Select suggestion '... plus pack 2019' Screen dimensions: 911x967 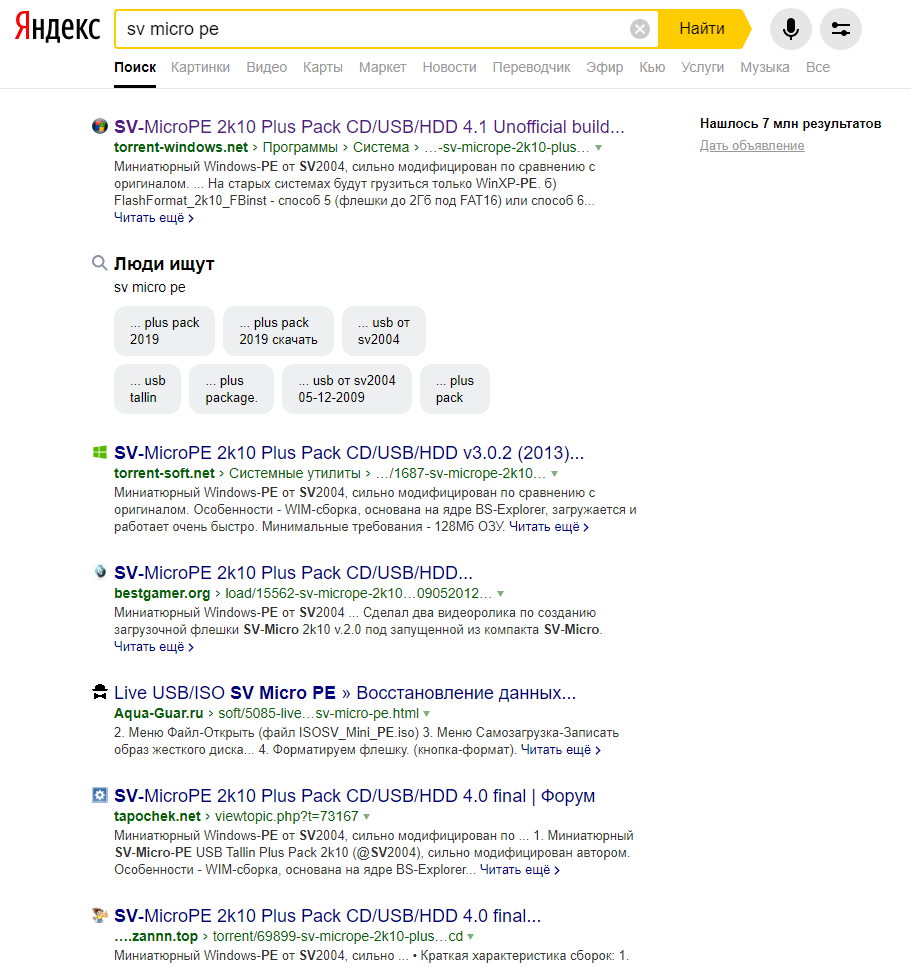164,331
